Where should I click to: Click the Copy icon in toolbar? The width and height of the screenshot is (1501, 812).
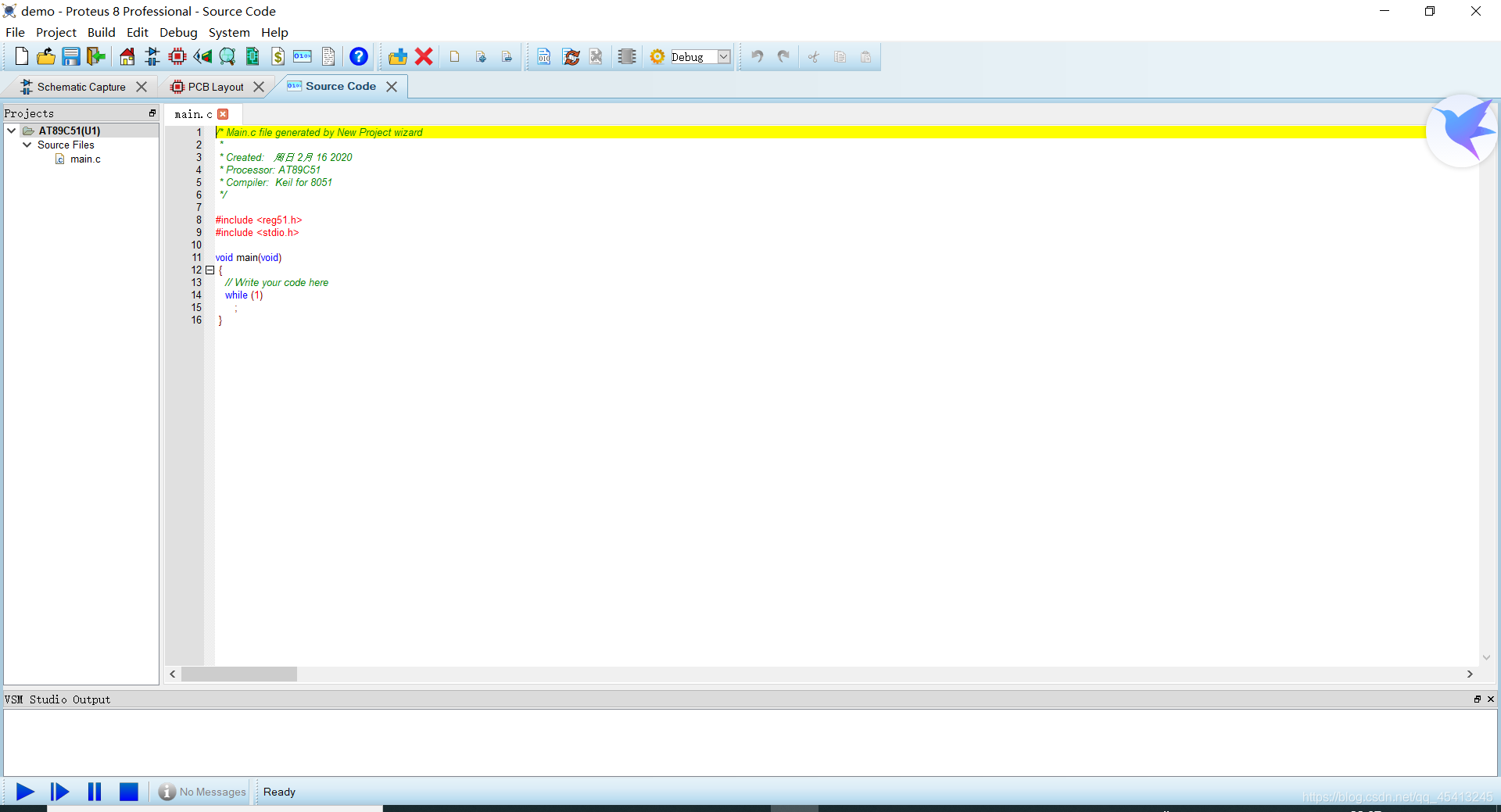tap(840, 56)
